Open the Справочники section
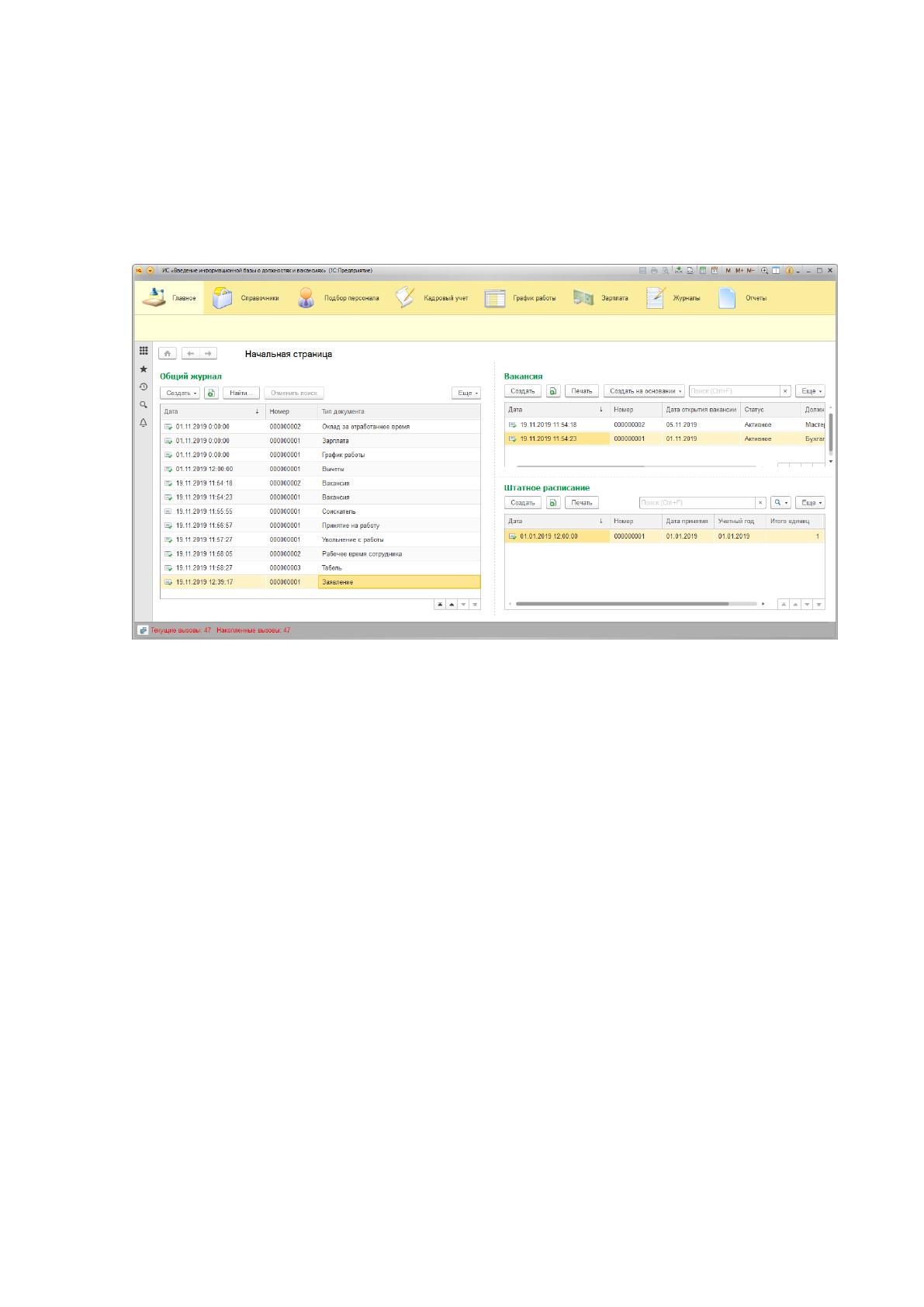The image size is (924, 1307). pyautogui.click(x=246, y=298)
